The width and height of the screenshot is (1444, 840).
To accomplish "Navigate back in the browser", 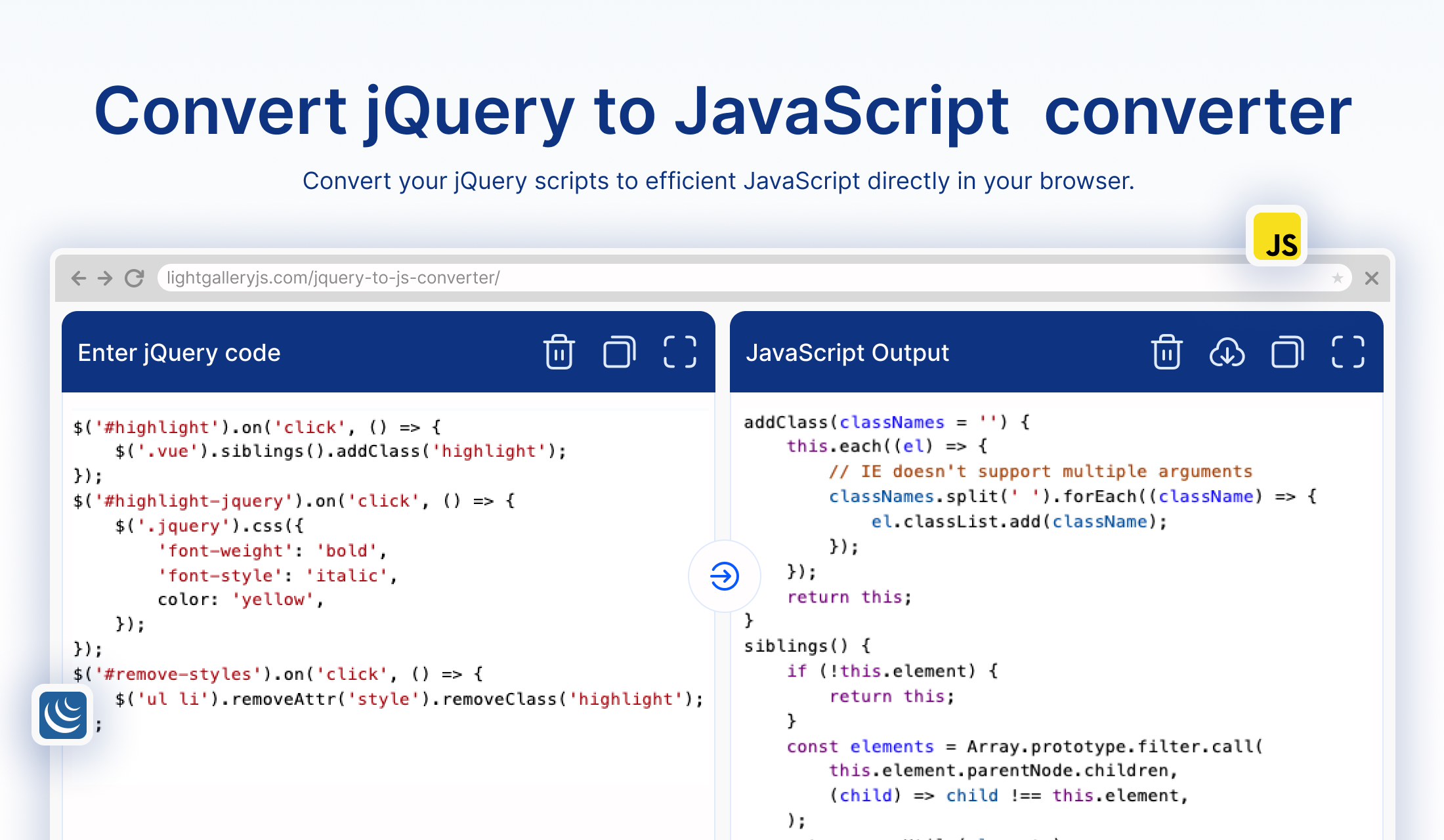I will [79, 278].
